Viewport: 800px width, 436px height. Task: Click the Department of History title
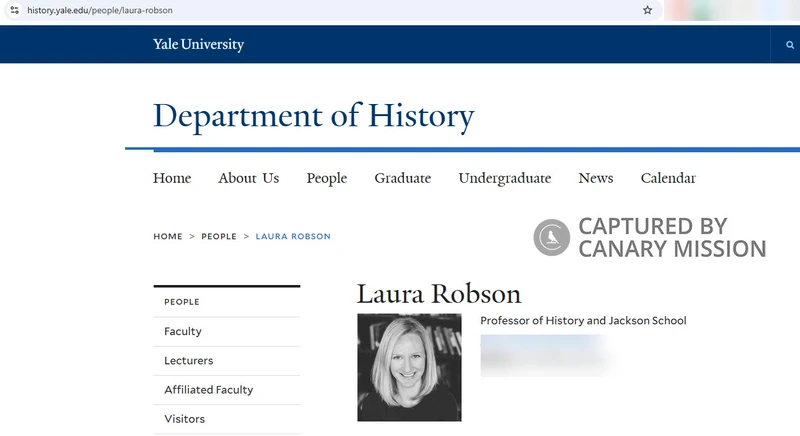pyautogui.click(x=313, y=116)
